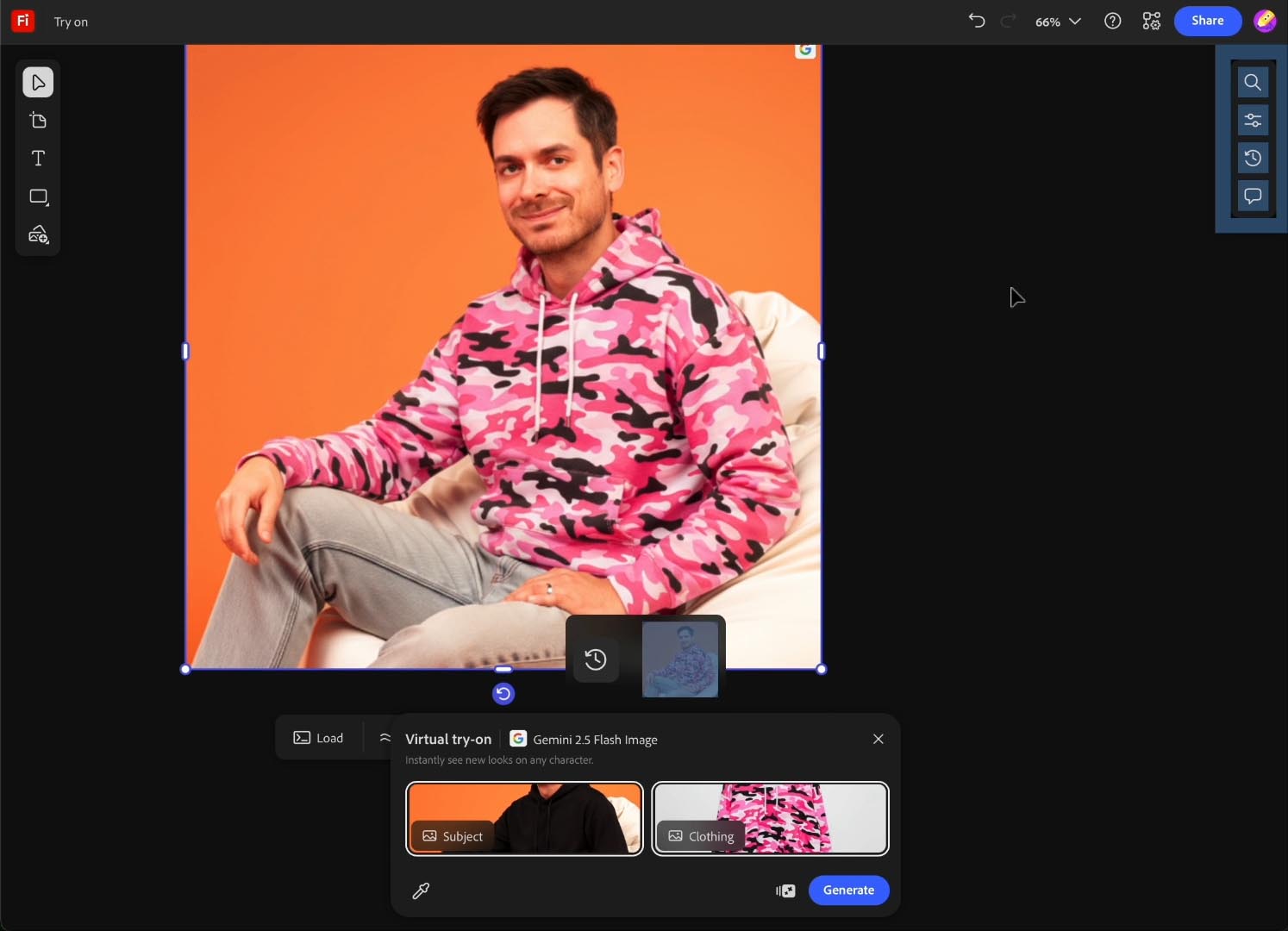Expand the 66% zoom dropdown
Viewport: 1288px width, 931px height.
(x=1058, y=22)
